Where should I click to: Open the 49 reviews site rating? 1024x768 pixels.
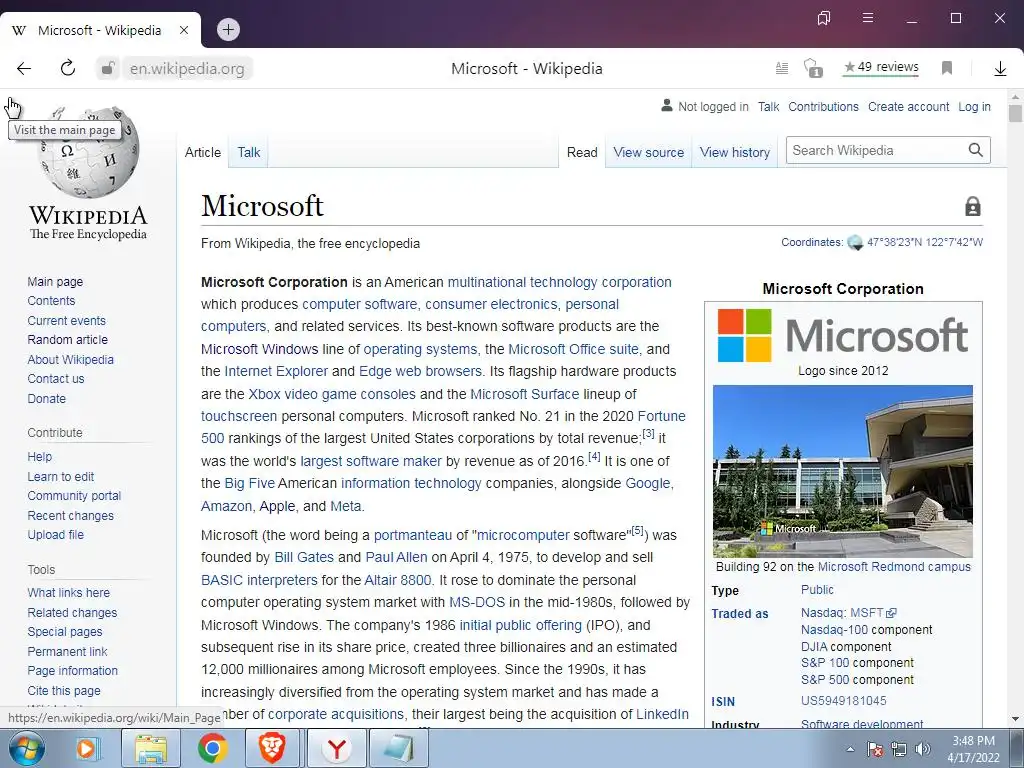(x=881, y=67)
